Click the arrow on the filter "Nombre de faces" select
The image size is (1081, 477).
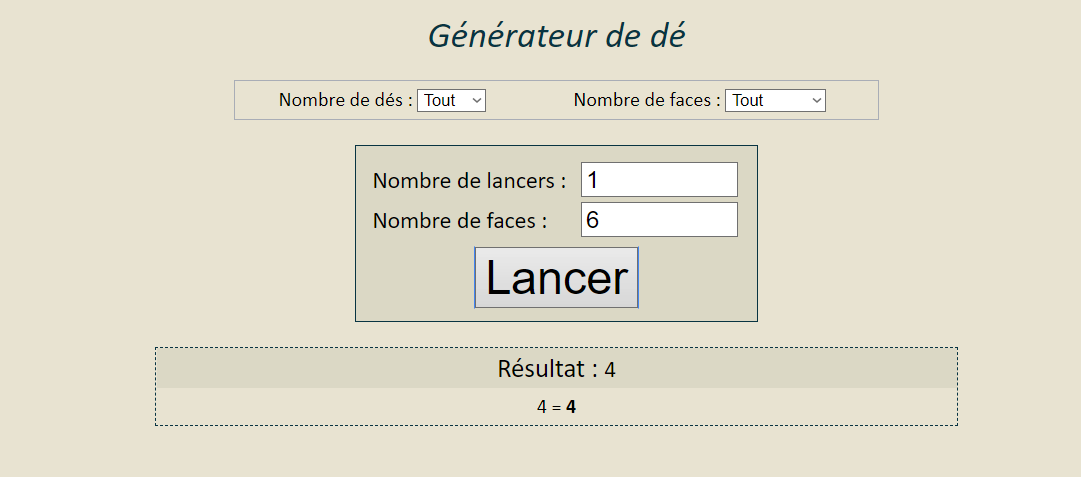coord(816,100)
